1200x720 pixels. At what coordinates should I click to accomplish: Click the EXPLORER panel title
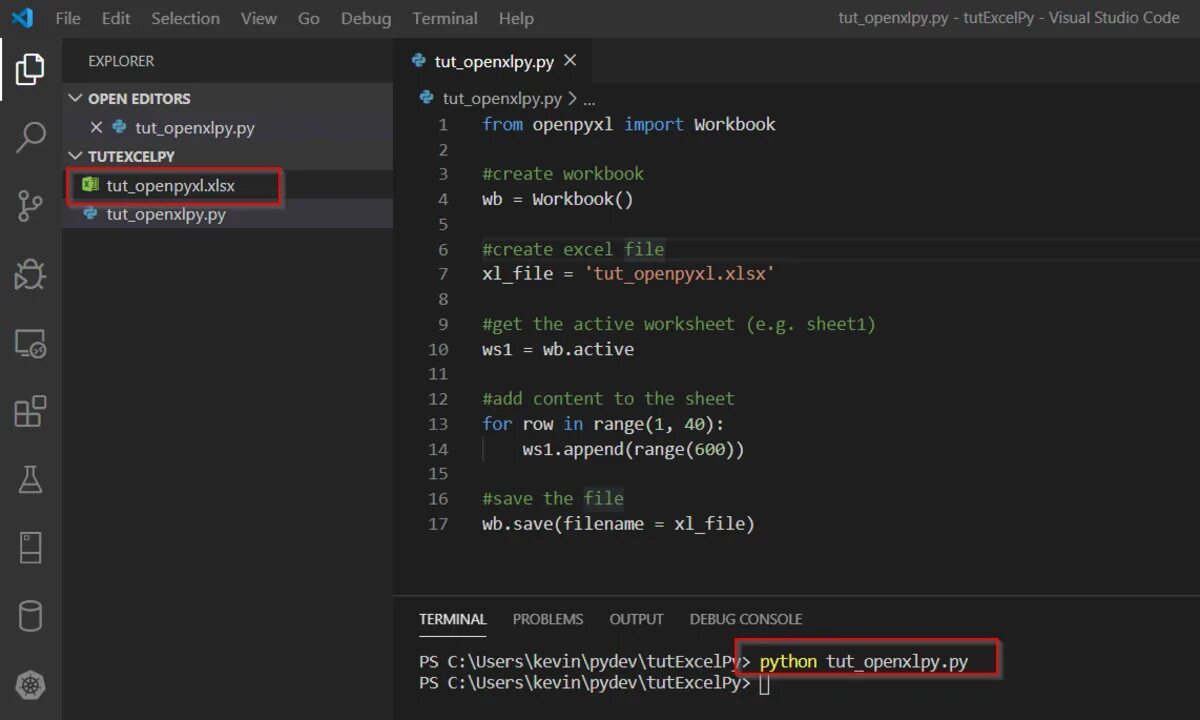click(121, 61)
